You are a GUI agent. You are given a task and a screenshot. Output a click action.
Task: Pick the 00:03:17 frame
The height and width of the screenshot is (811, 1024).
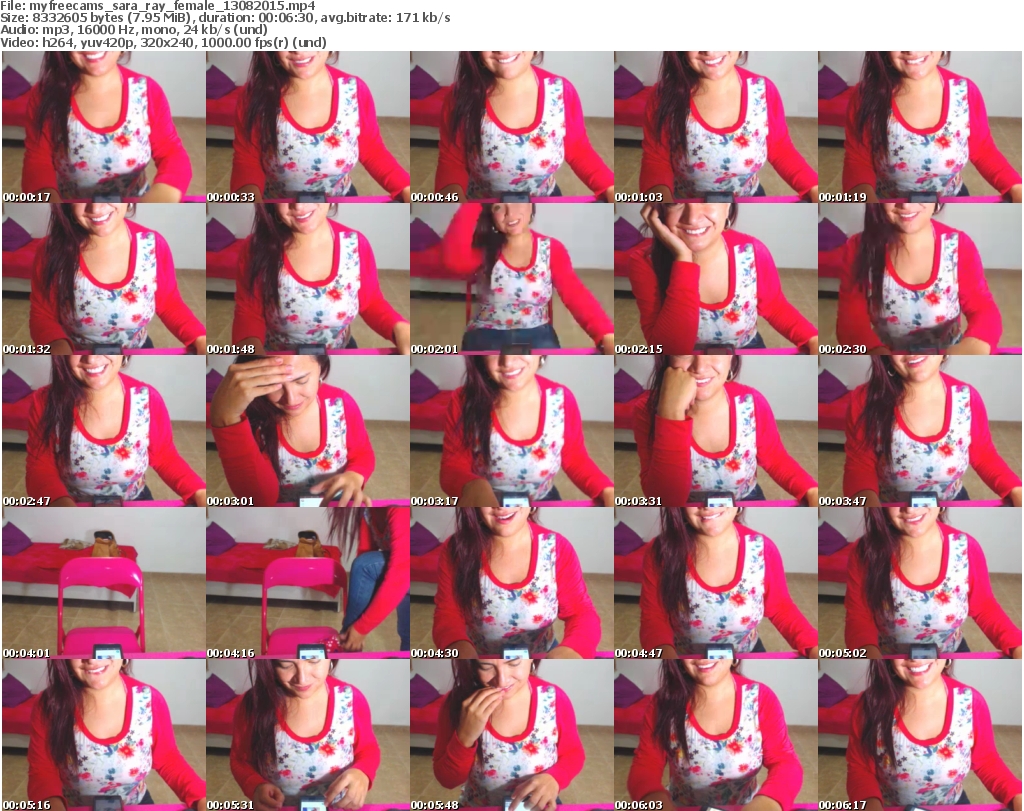tap(511, 431)
